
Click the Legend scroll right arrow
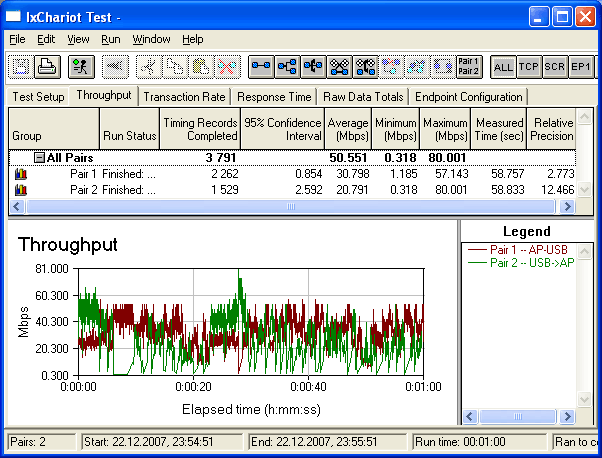point(567,417)
